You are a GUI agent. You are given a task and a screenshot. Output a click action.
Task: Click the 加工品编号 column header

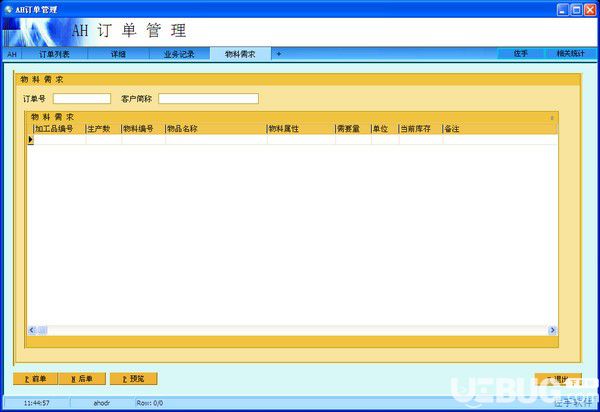(x=59, y=129)
